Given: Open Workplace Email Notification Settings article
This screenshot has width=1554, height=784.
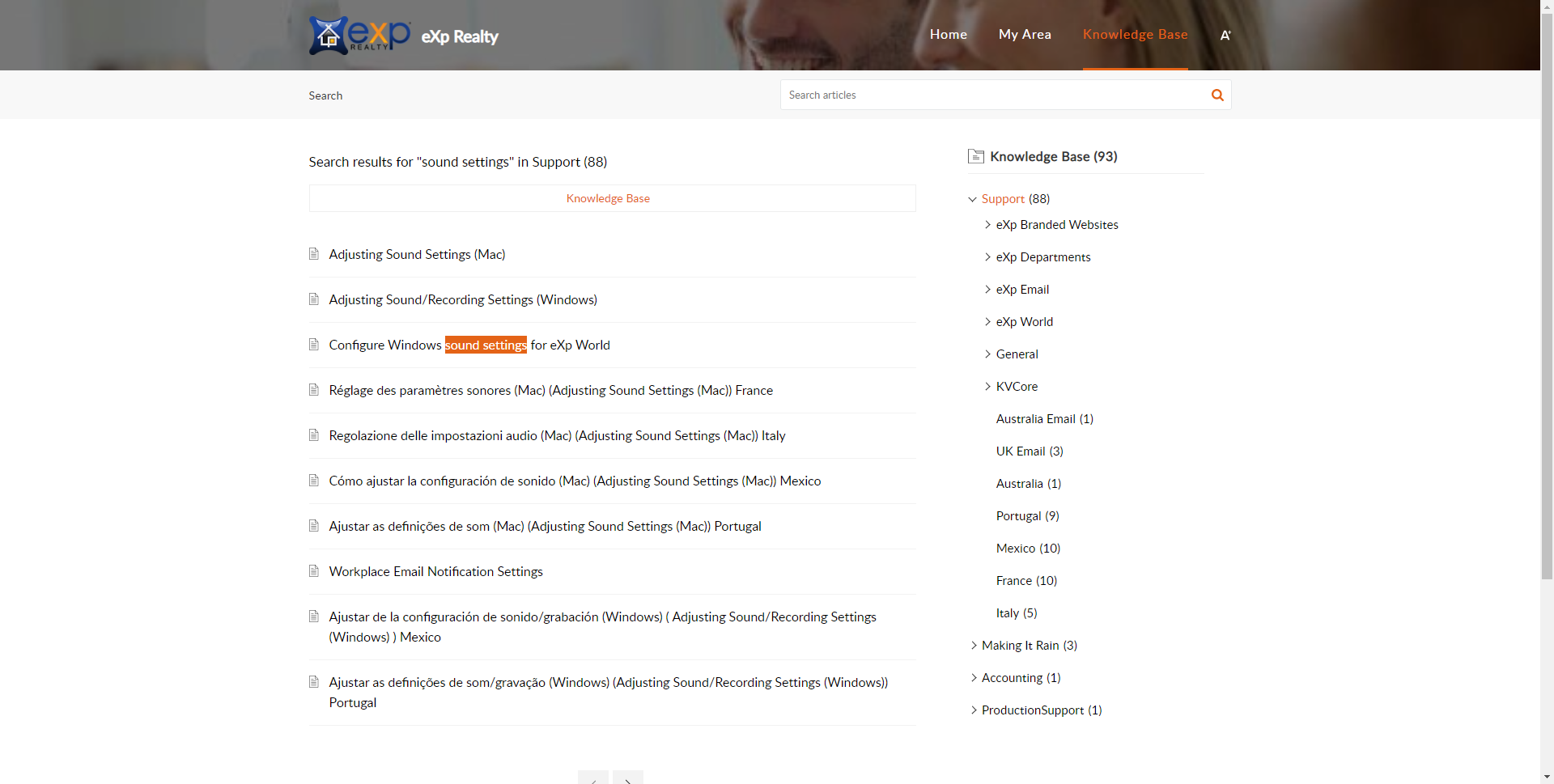Looking at the screenshot, I should coord(435,571).
